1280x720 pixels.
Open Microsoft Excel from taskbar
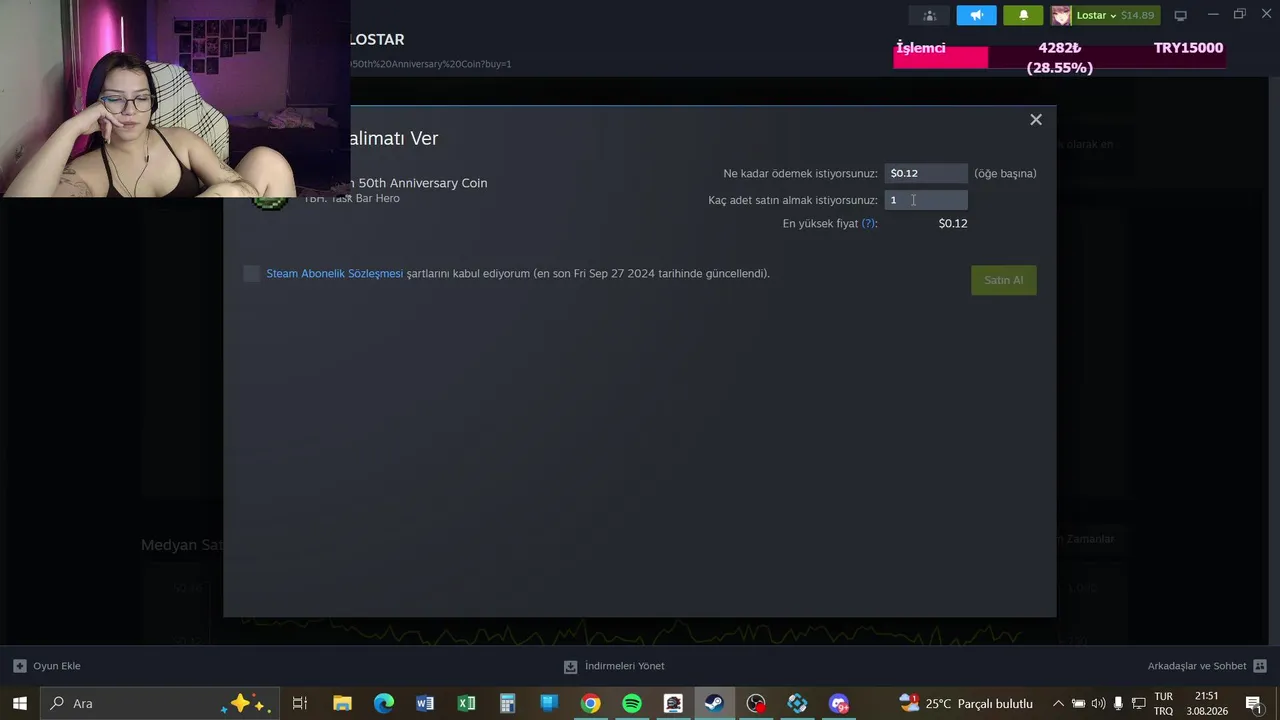coord(466,703)
